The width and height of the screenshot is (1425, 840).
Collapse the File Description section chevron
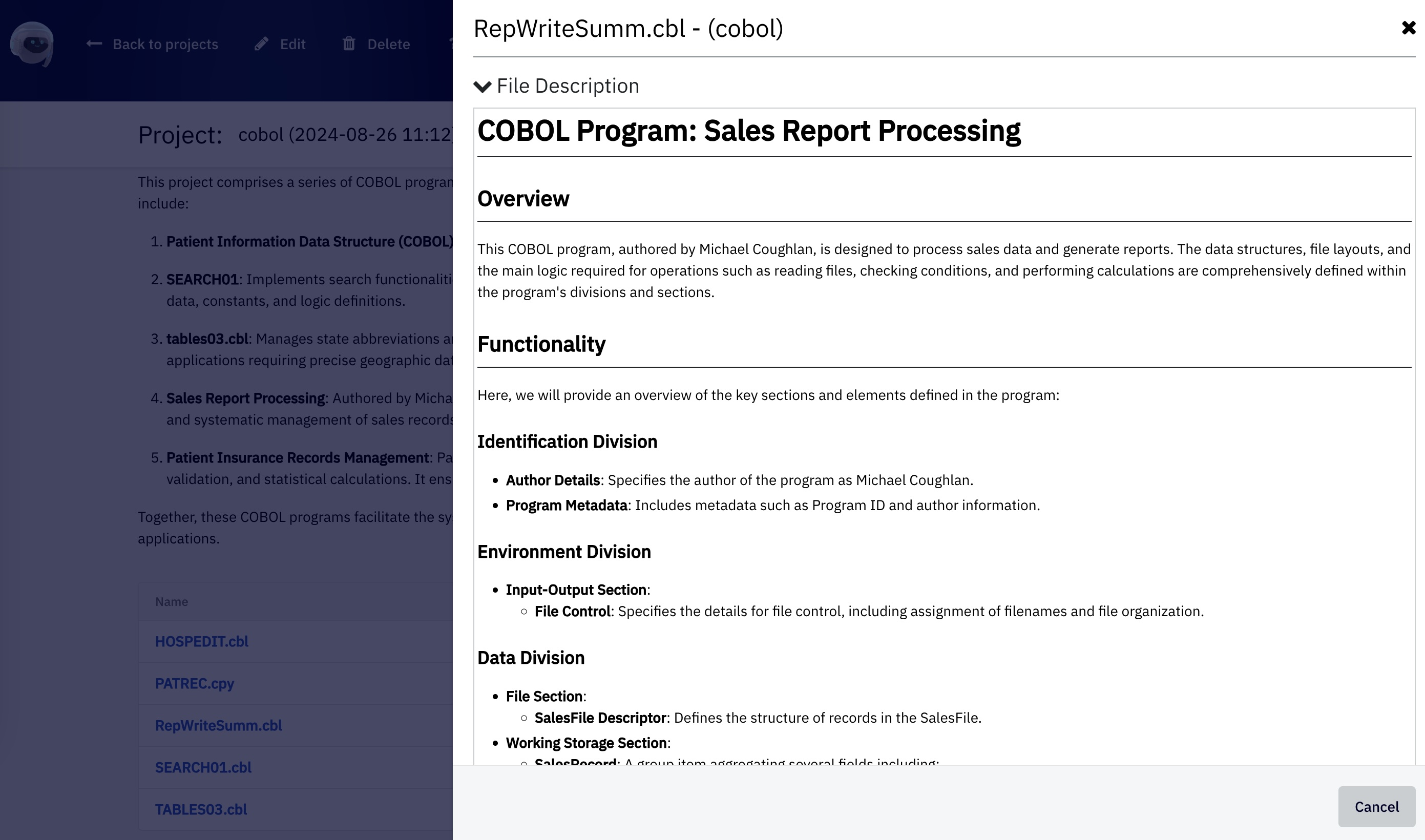(x=482, y=87)
